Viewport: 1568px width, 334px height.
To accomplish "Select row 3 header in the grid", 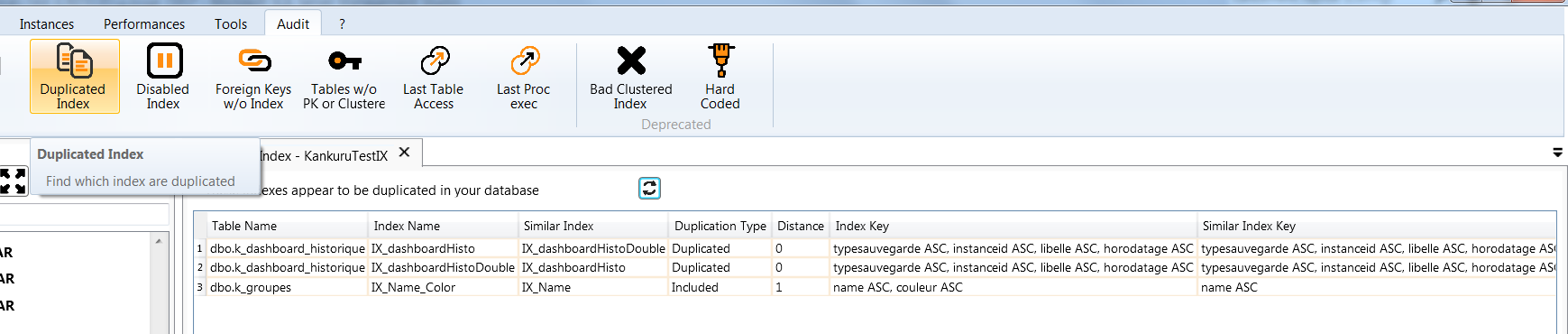I will click(x=200, y=287).
